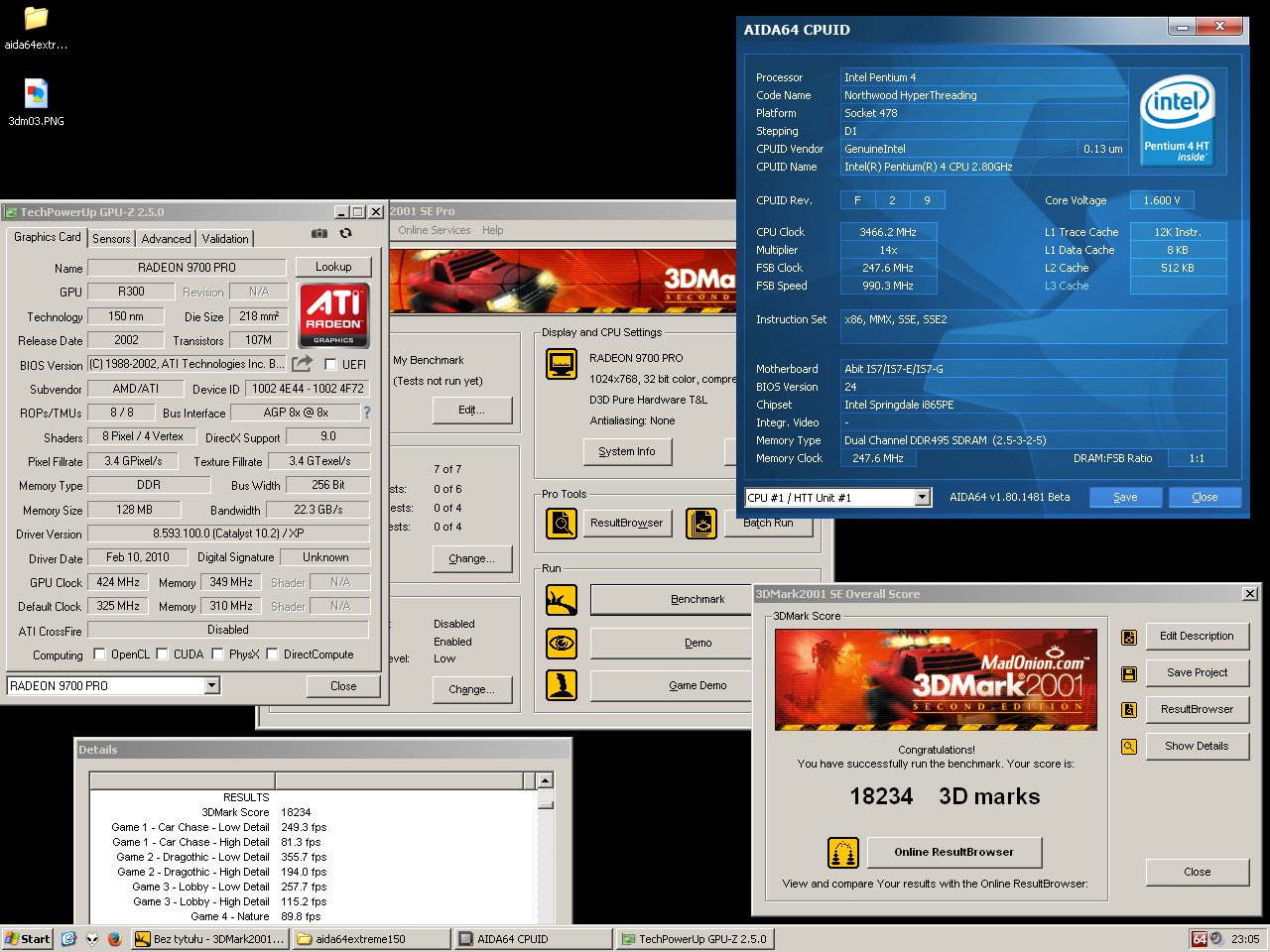Click the Edit... button under My Benchmark

click(472, 411)
